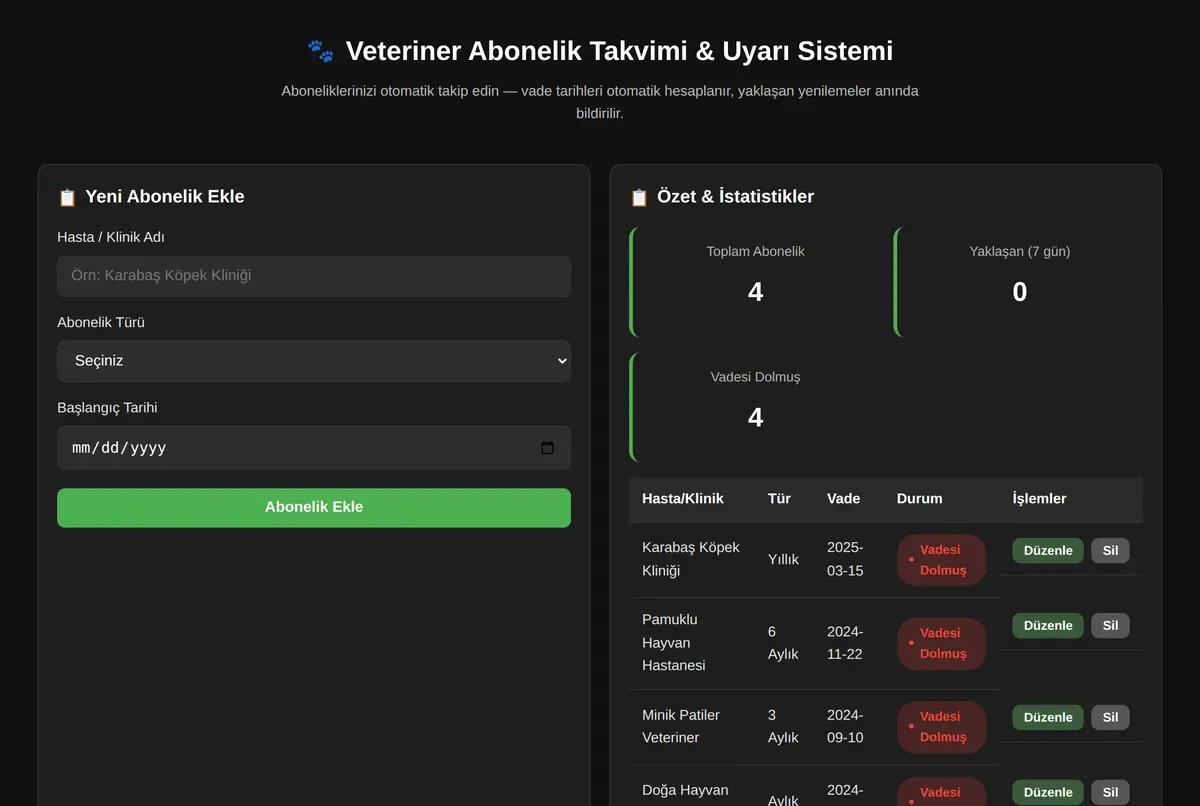Click the Yıllık type cell
The width and height of the screenshot is (1200, 806).
click(x=784, y=559)
